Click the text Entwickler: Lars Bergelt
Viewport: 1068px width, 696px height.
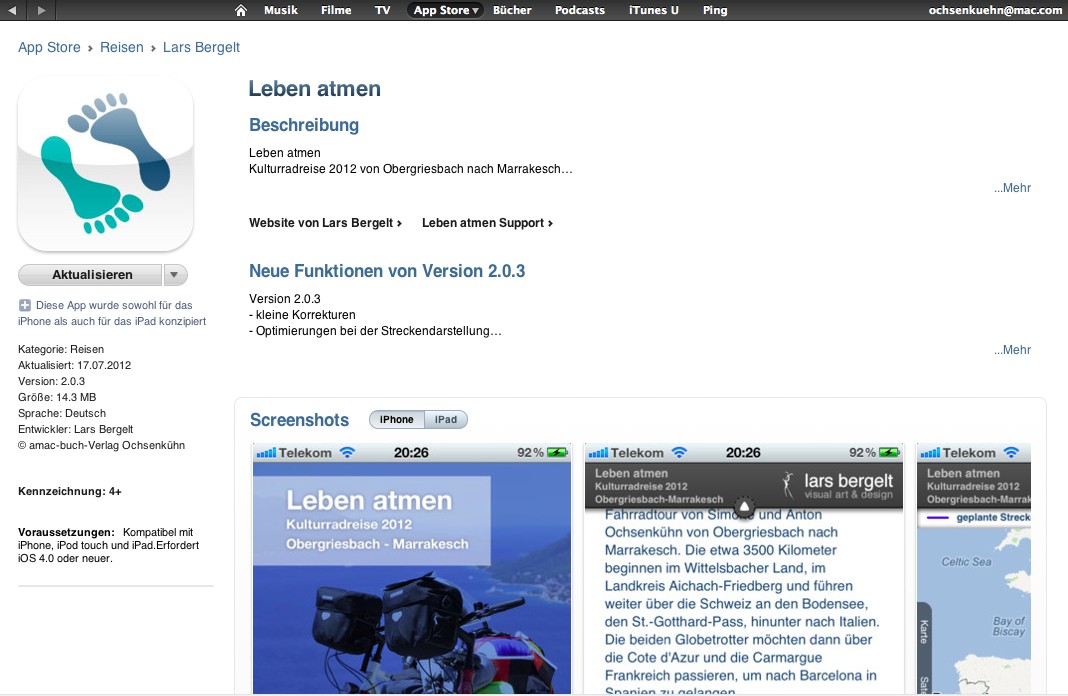76,429
